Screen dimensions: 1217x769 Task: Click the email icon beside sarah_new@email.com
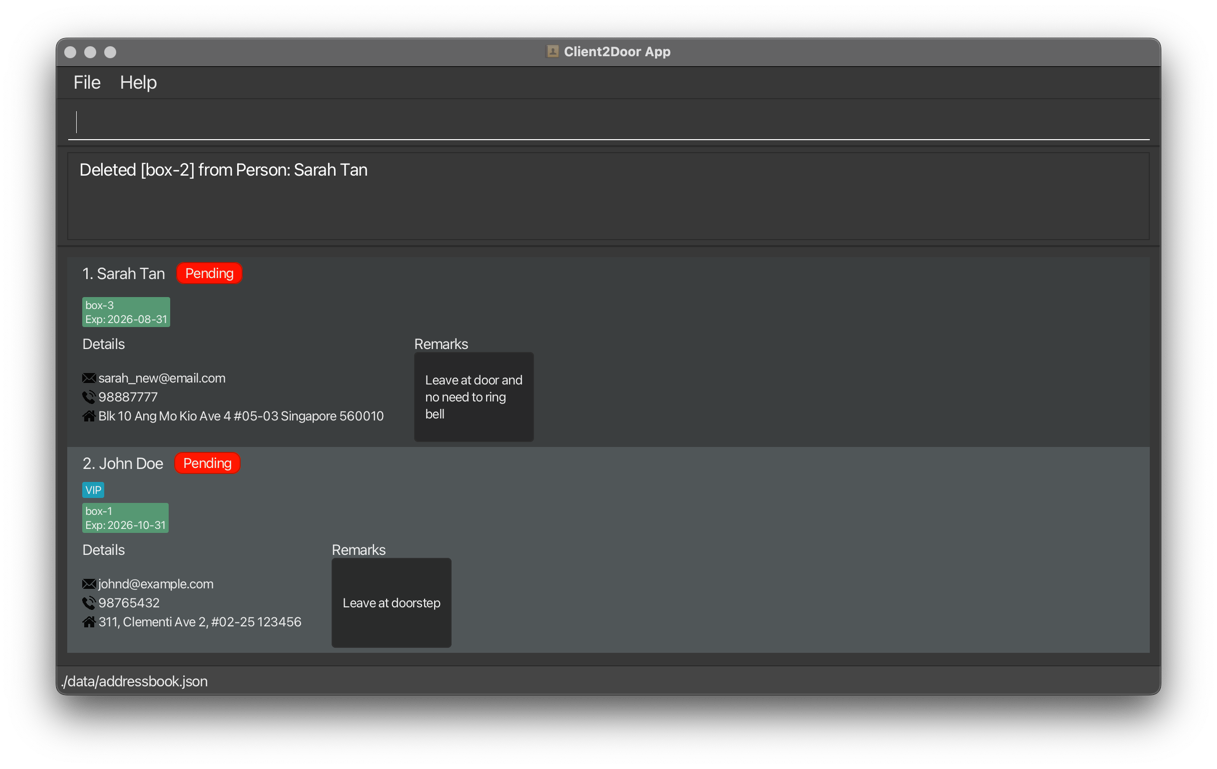pyautogui.click(x=89, y=378)
